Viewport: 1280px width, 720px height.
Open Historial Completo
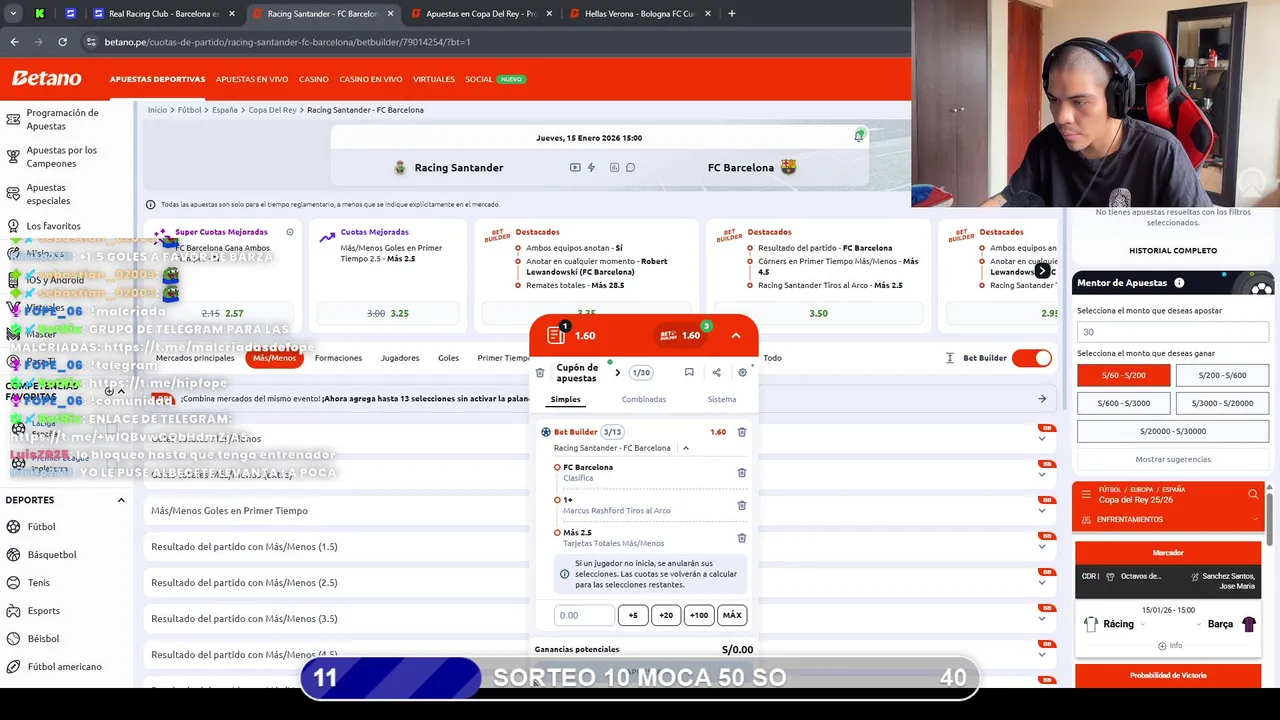[1173, 250]
